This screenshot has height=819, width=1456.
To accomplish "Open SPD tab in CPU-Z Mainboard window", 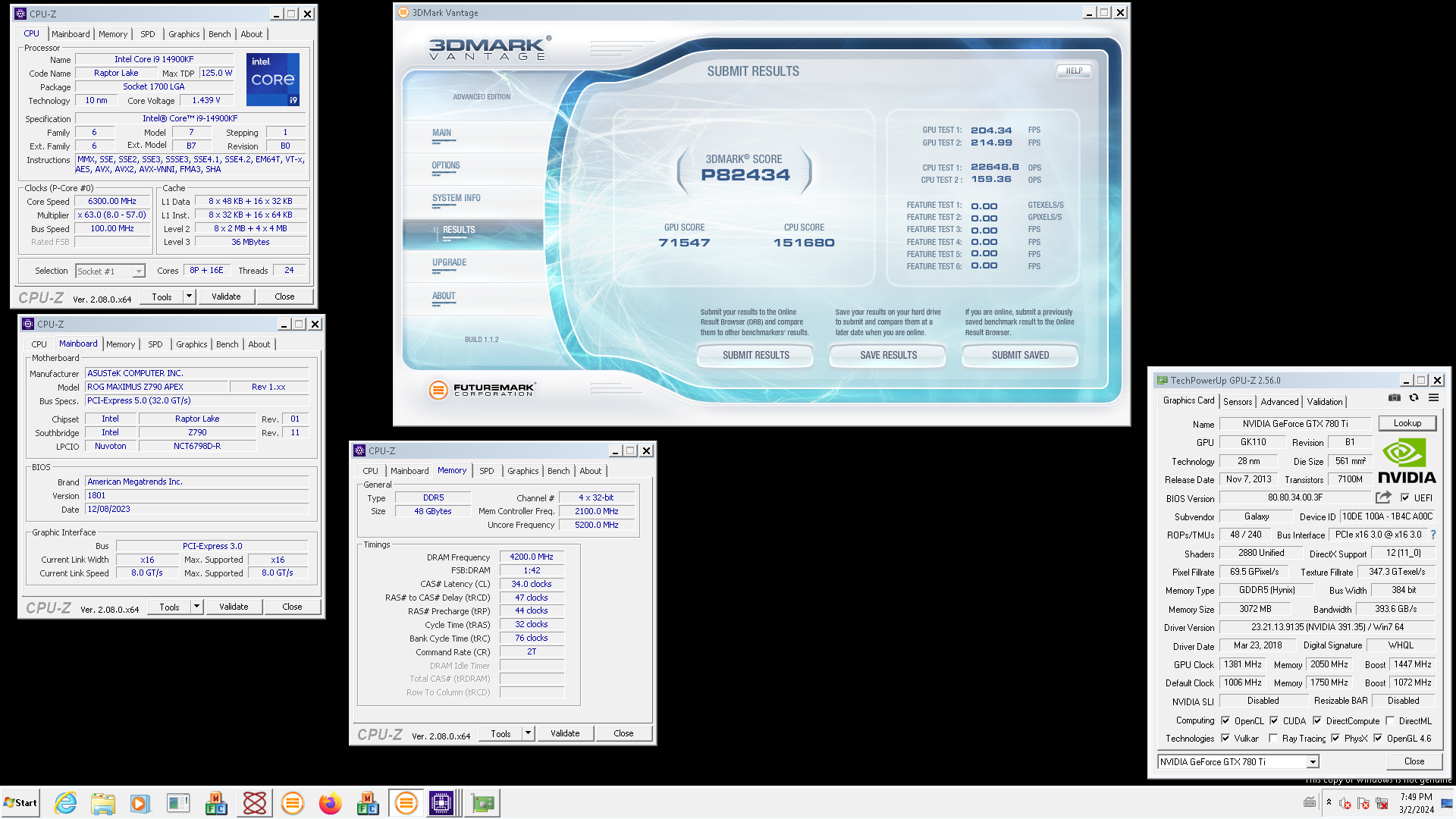I will click(155, 344).
